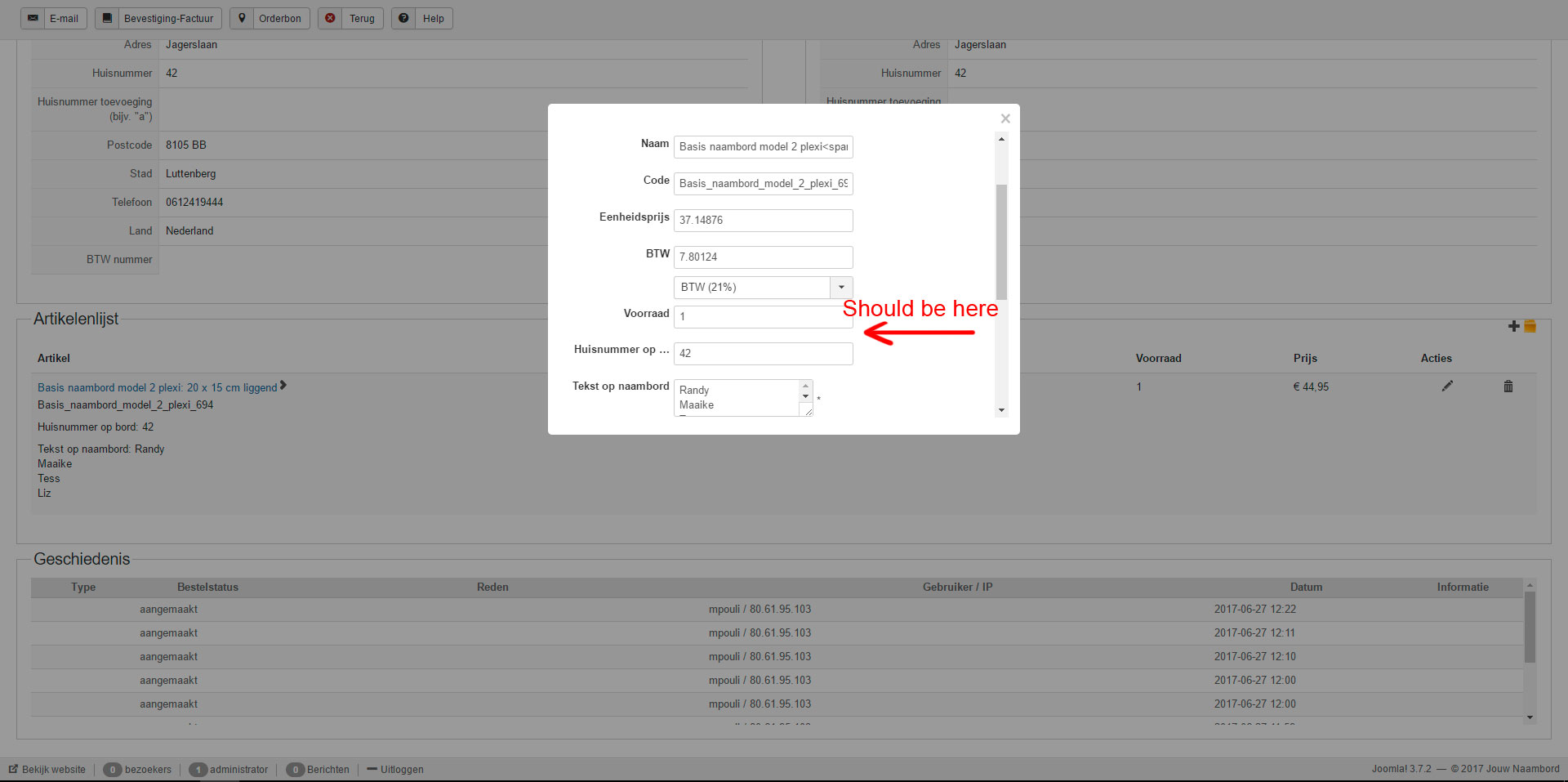1568x782 pixels.
Task: Click the E-mail envelope icon
Action: 33,18
